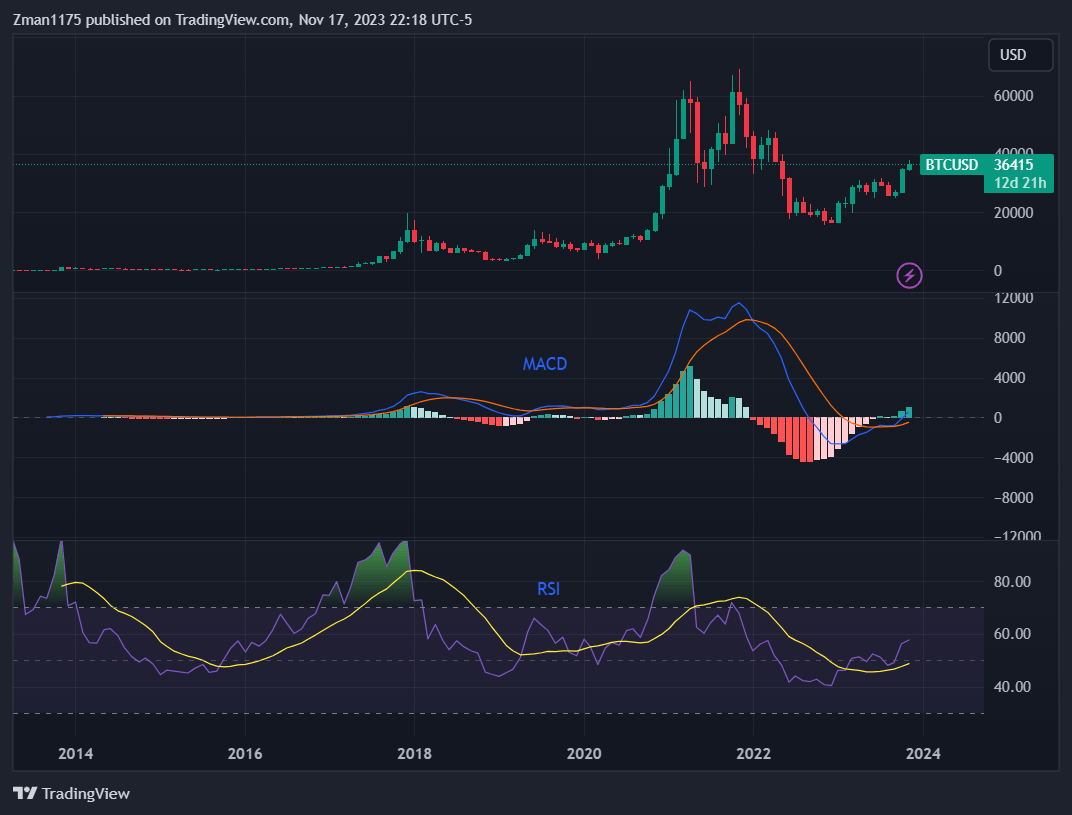The height and width of the screenshot is (815, 1072).
Task: Click the 2014 time axis label
Action: point(75,753)
